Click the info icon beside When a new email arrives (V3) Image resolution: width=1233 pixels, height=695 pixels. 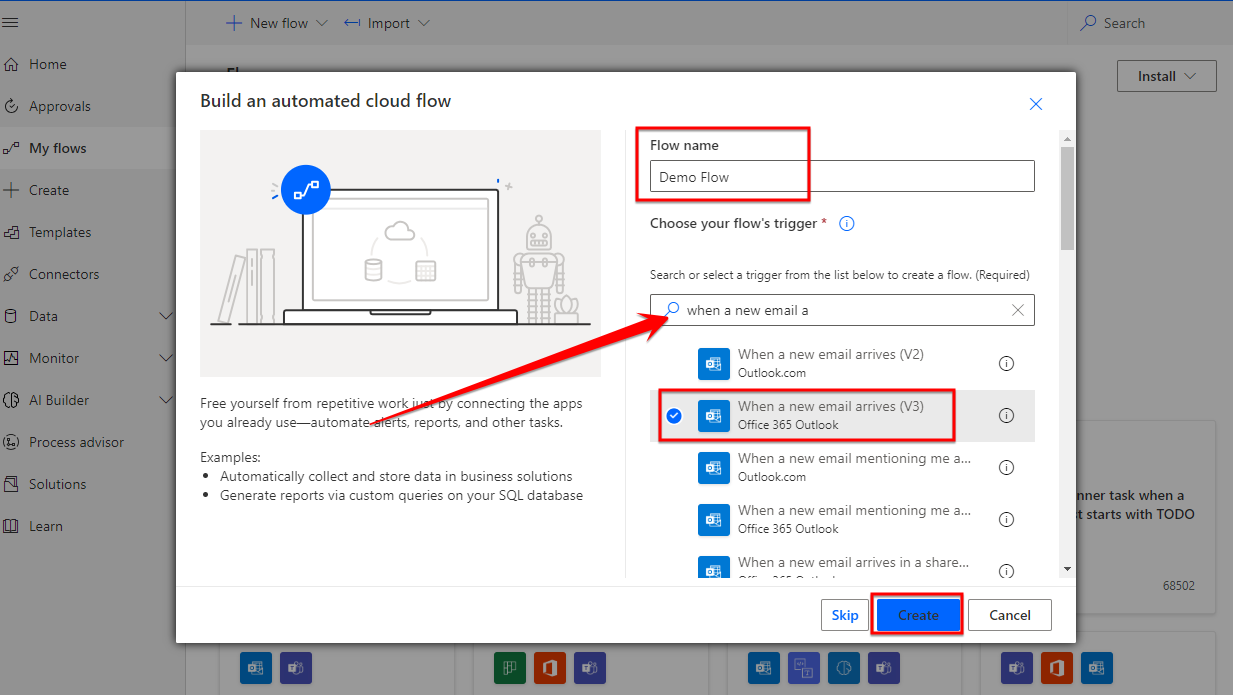pos(1006,416)
